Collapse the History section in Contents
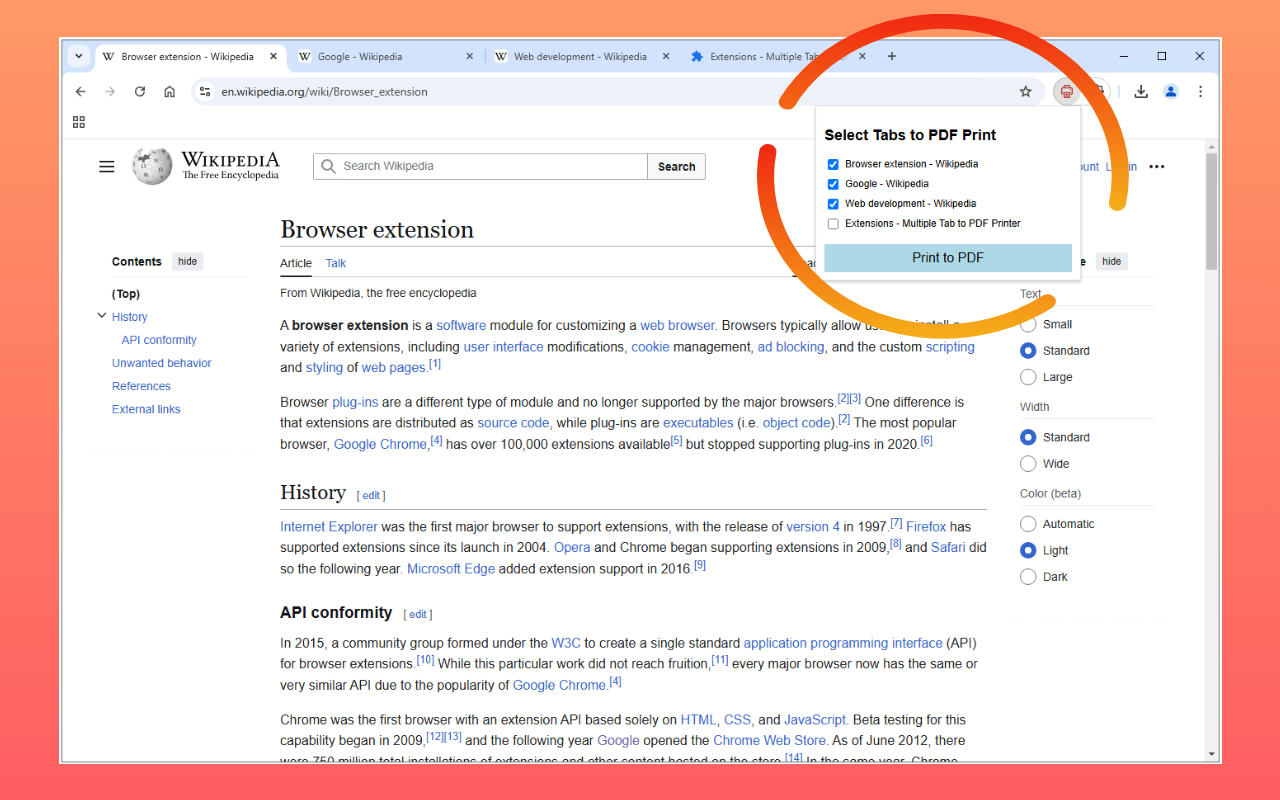 (x=102, y=316)
